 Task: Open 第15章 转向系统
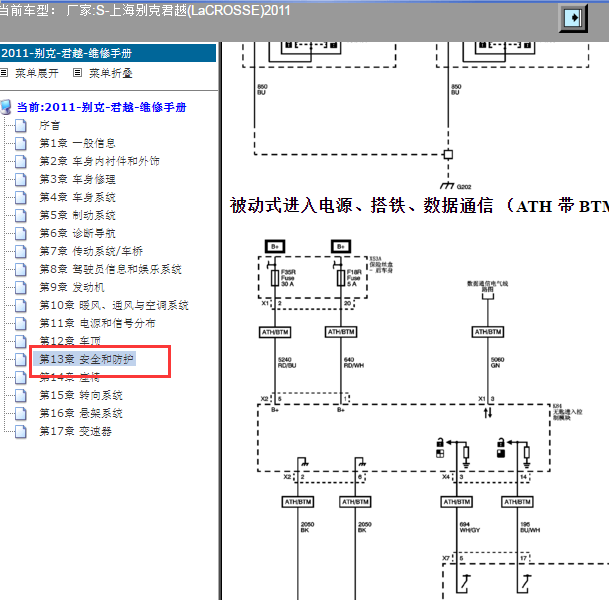click(81, 395)
